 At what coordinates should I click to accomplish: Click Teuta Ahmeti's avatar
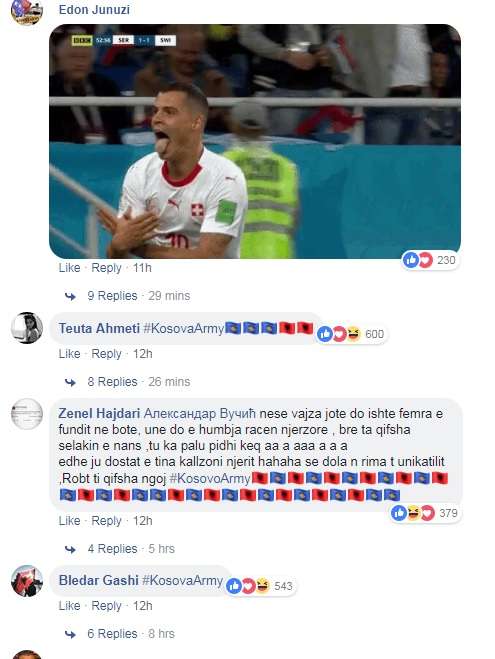pyautogui.click(x=26, y=328)
